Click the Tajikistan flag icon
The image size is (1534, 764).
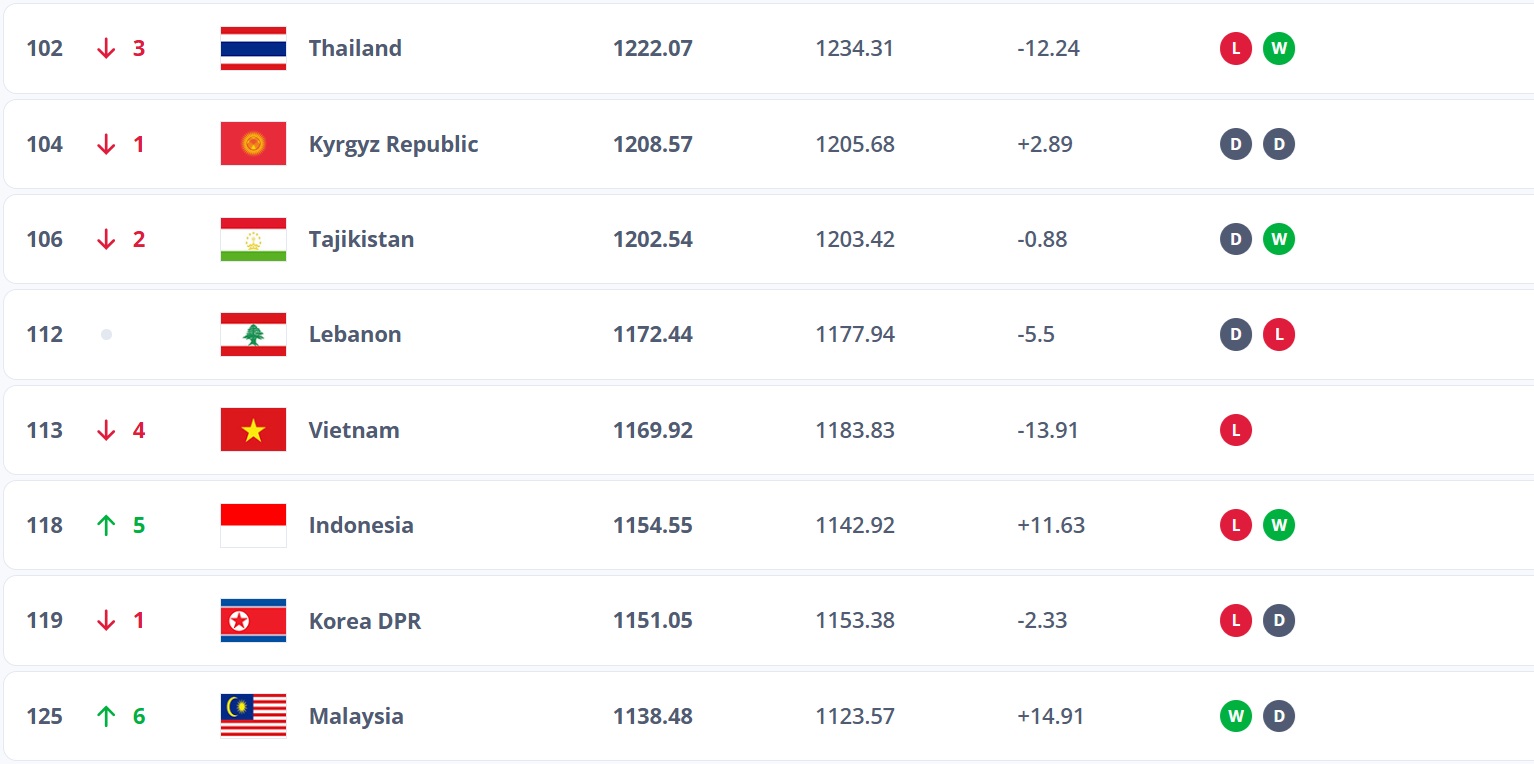[253, 239]
